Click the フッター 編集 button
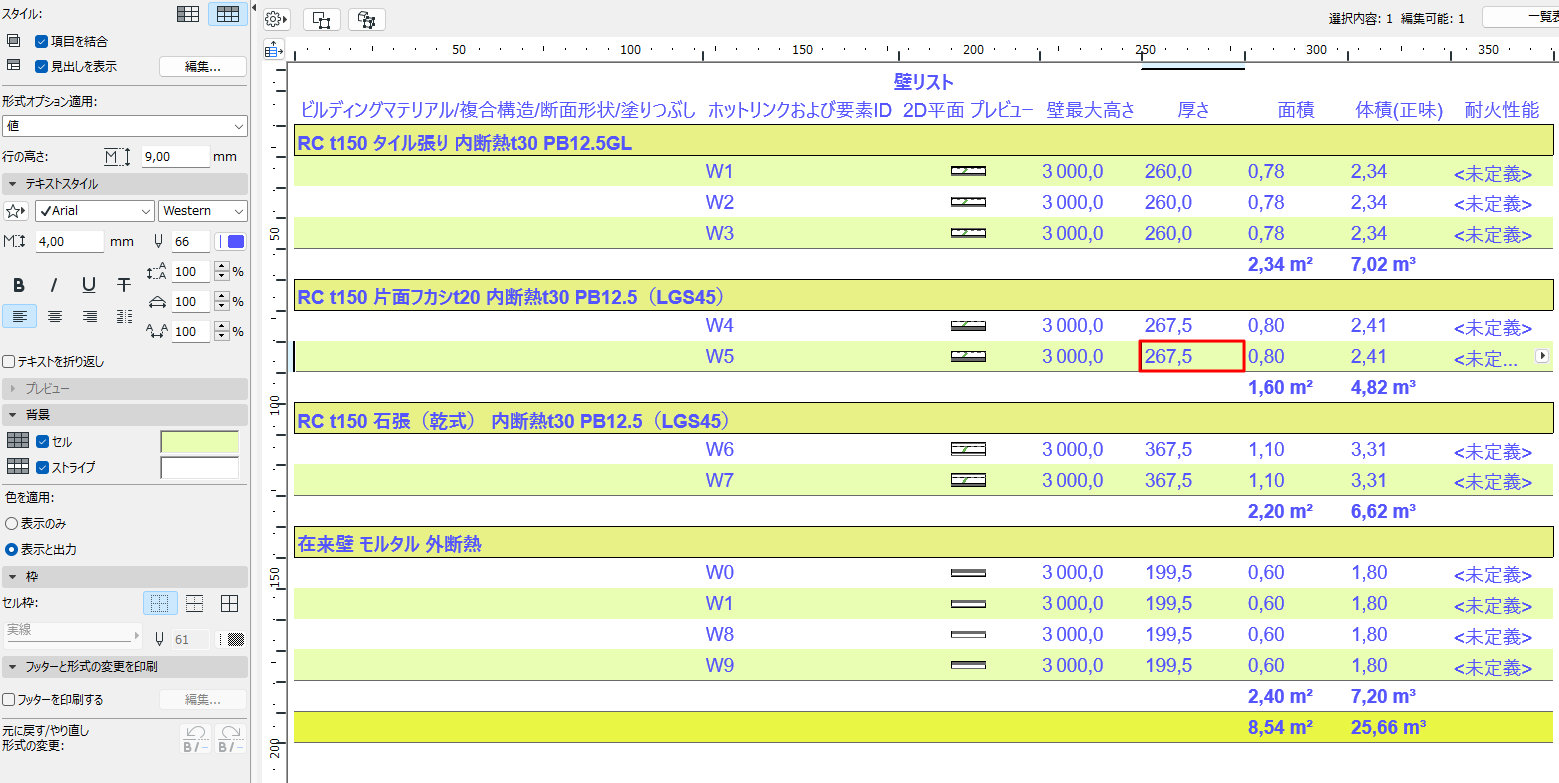1559x783 pixels. 202,699
